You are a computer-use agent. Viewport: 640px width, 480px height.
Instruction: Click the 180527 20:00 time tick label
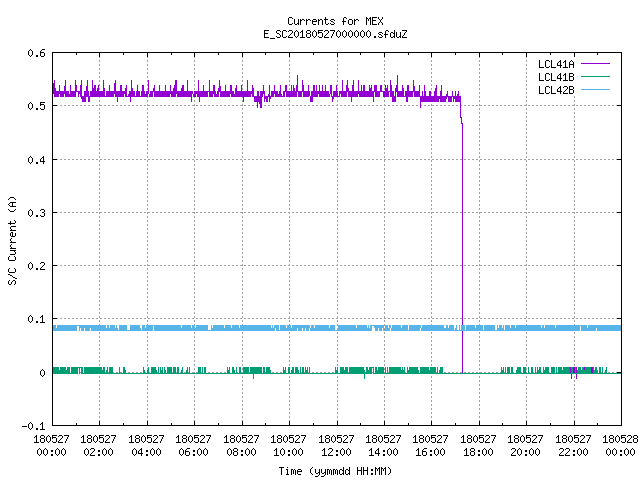(x=525, y=446)
